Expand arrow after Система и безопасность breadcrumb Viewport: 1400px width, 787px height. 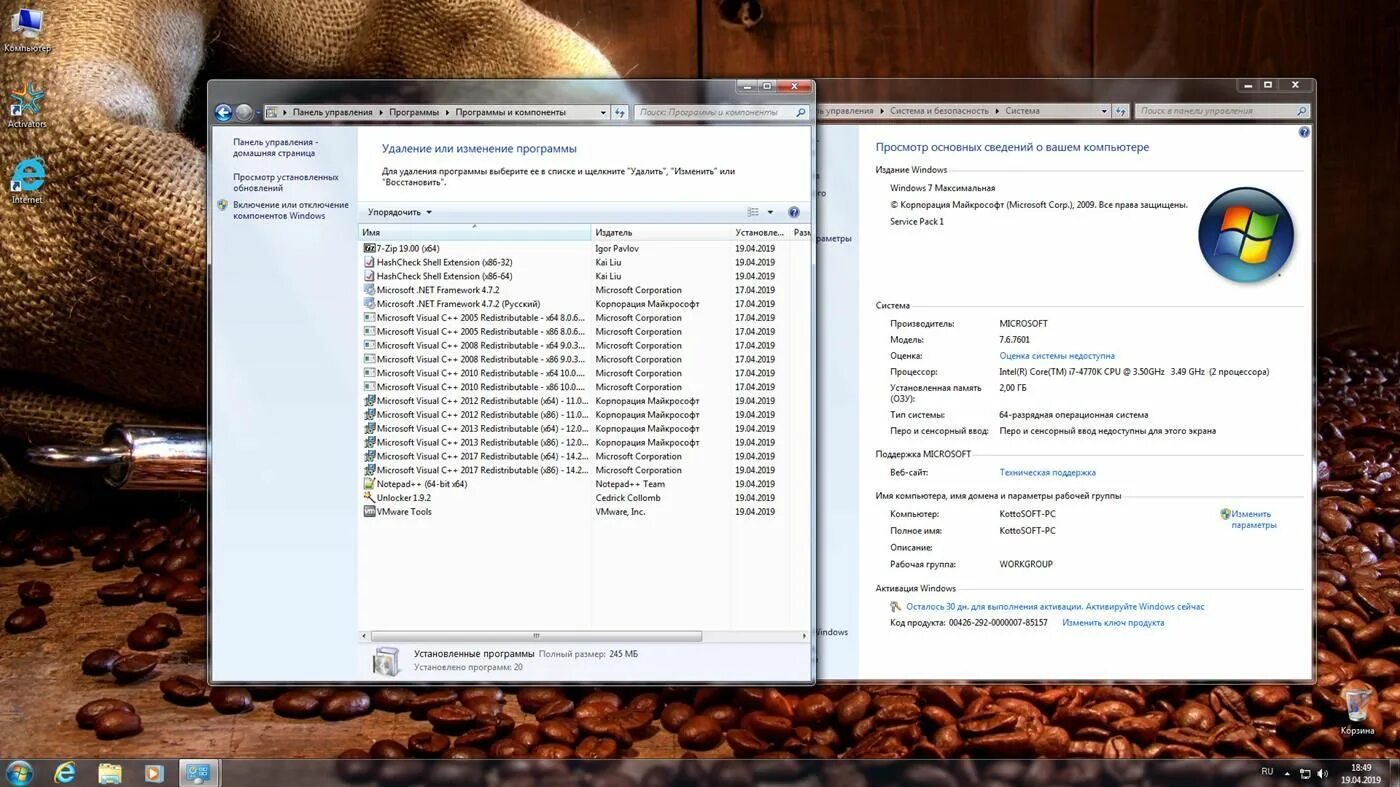tap(997, 111)
